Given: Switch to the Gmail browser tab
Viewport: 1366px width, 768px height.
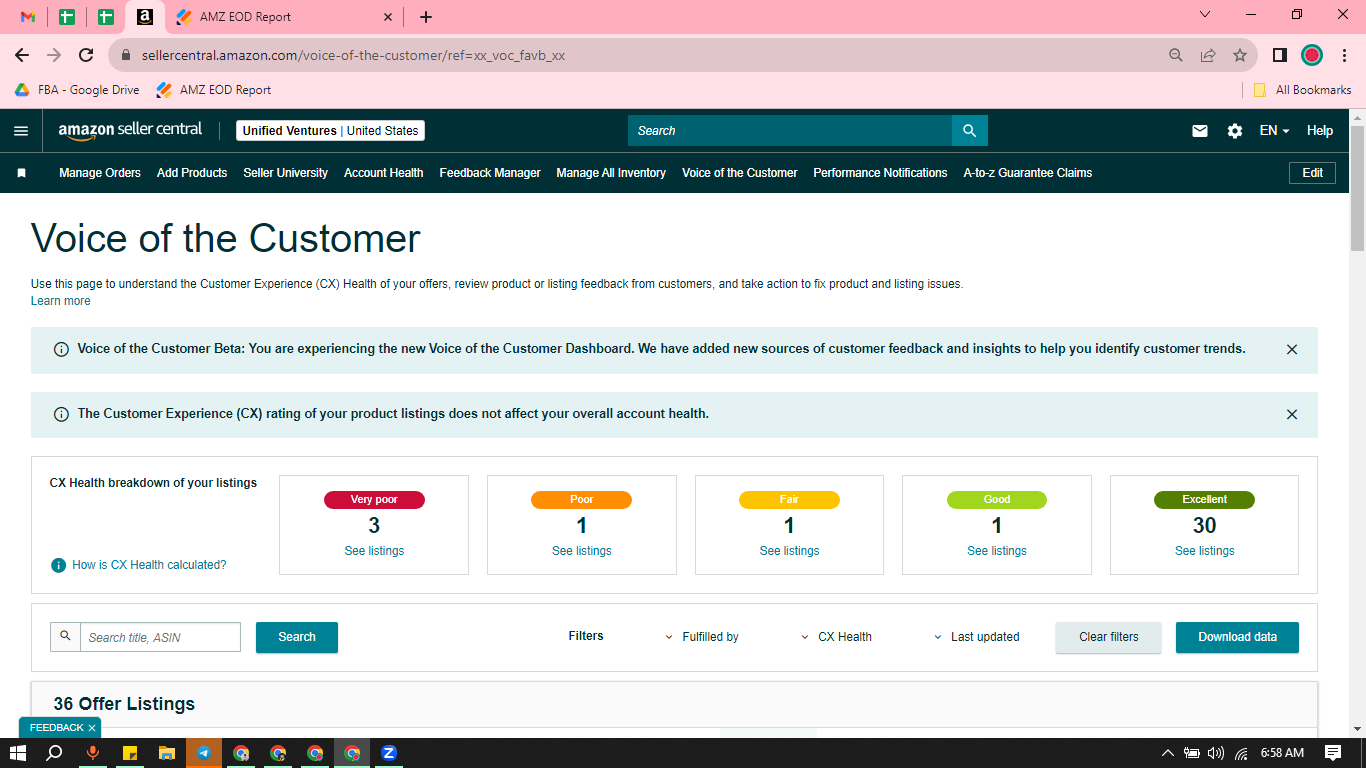Looking at the screenshot, I should (28, 17).
